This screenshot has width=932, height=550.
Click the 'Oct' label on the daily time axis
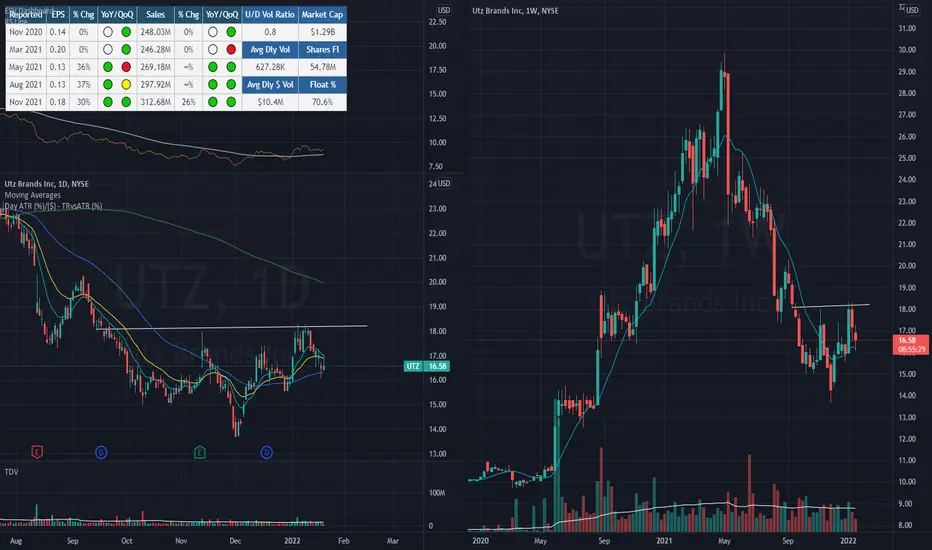tap(127, 540)
